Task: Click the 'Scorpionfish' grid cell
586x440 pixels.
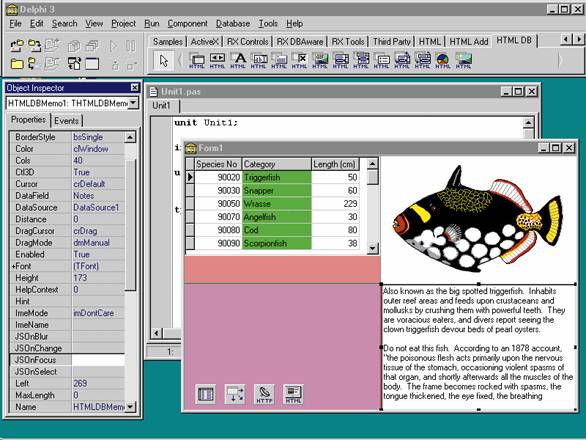Action: click(x=277, y=243)
